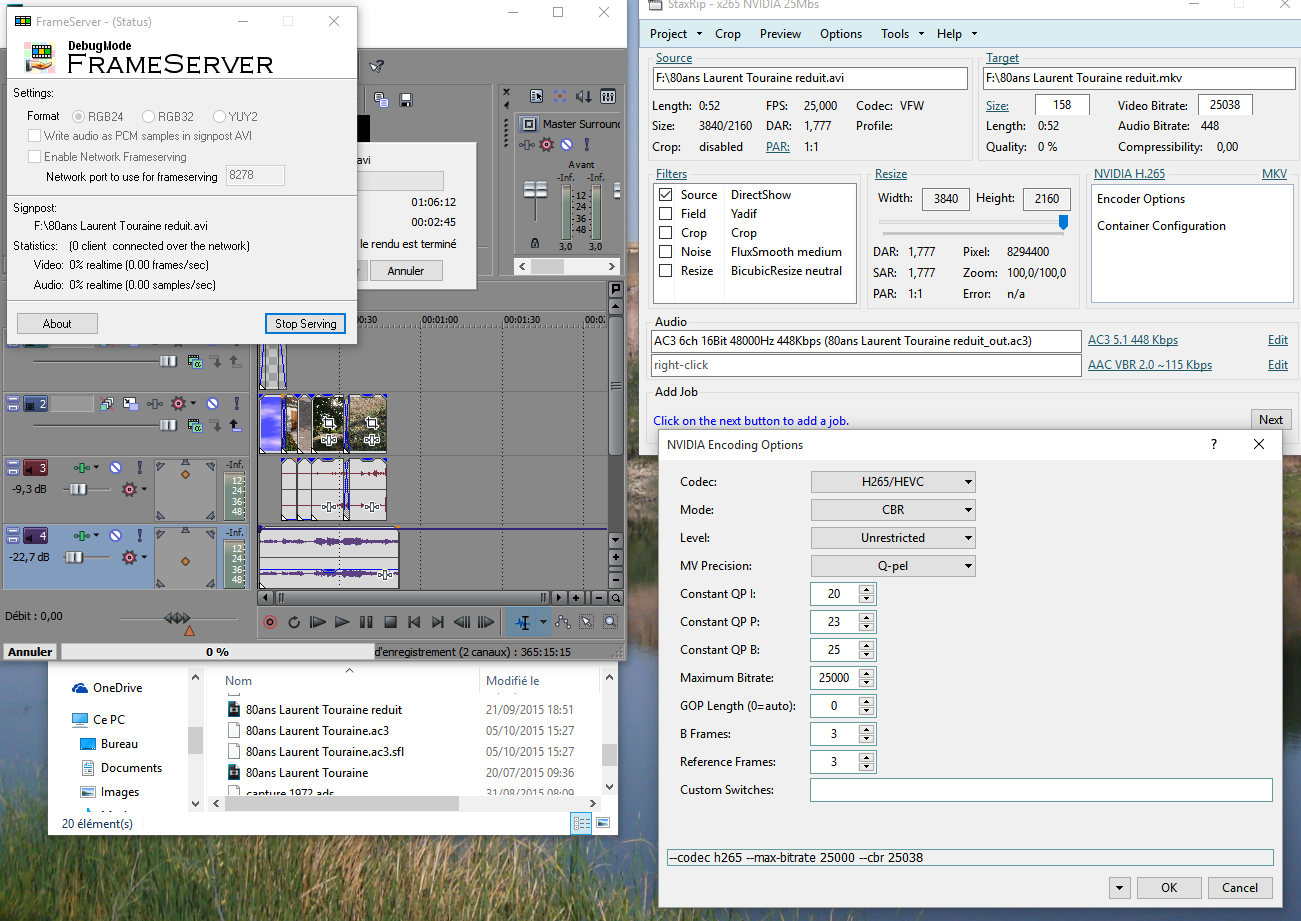Click the stepper arrows for Constant QP I

[x=867, y=594]
